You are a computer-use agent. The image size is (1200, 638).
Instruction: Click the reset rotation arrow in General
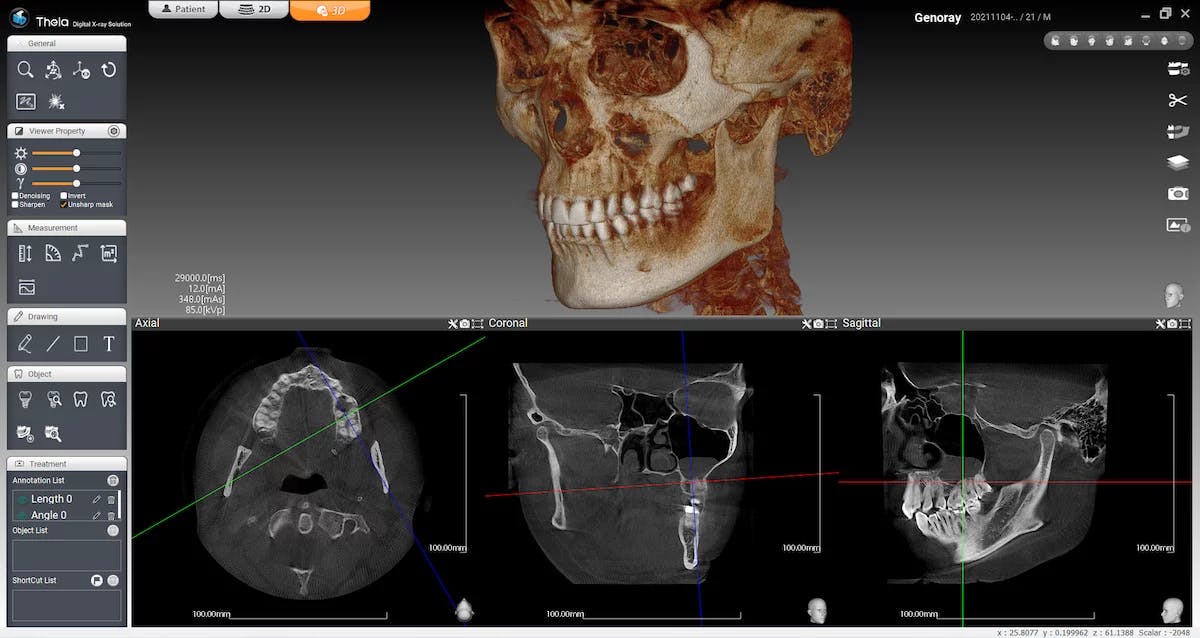(109, 70)
